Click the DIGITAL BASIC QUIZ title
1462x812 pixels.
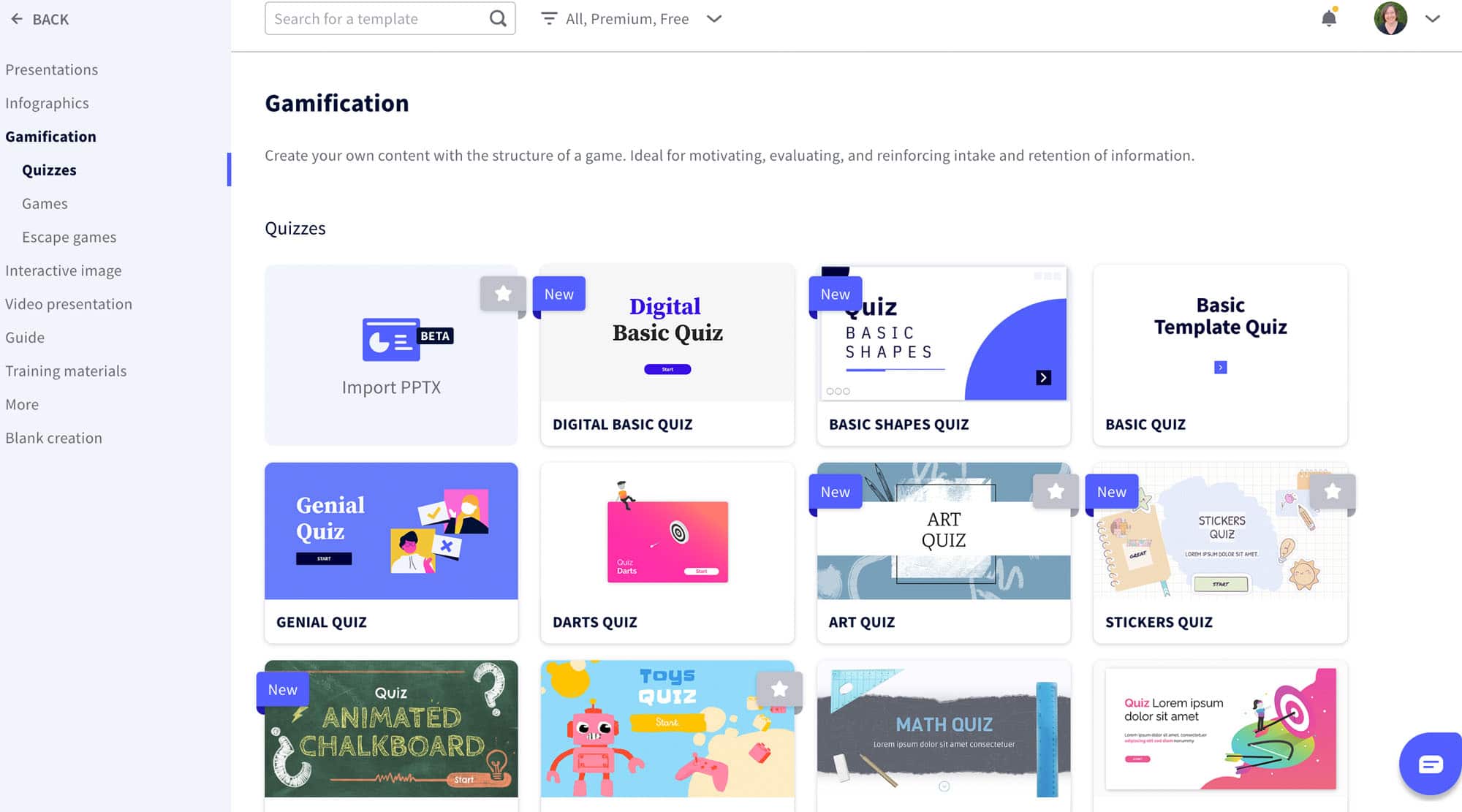[x=622, y=425]
